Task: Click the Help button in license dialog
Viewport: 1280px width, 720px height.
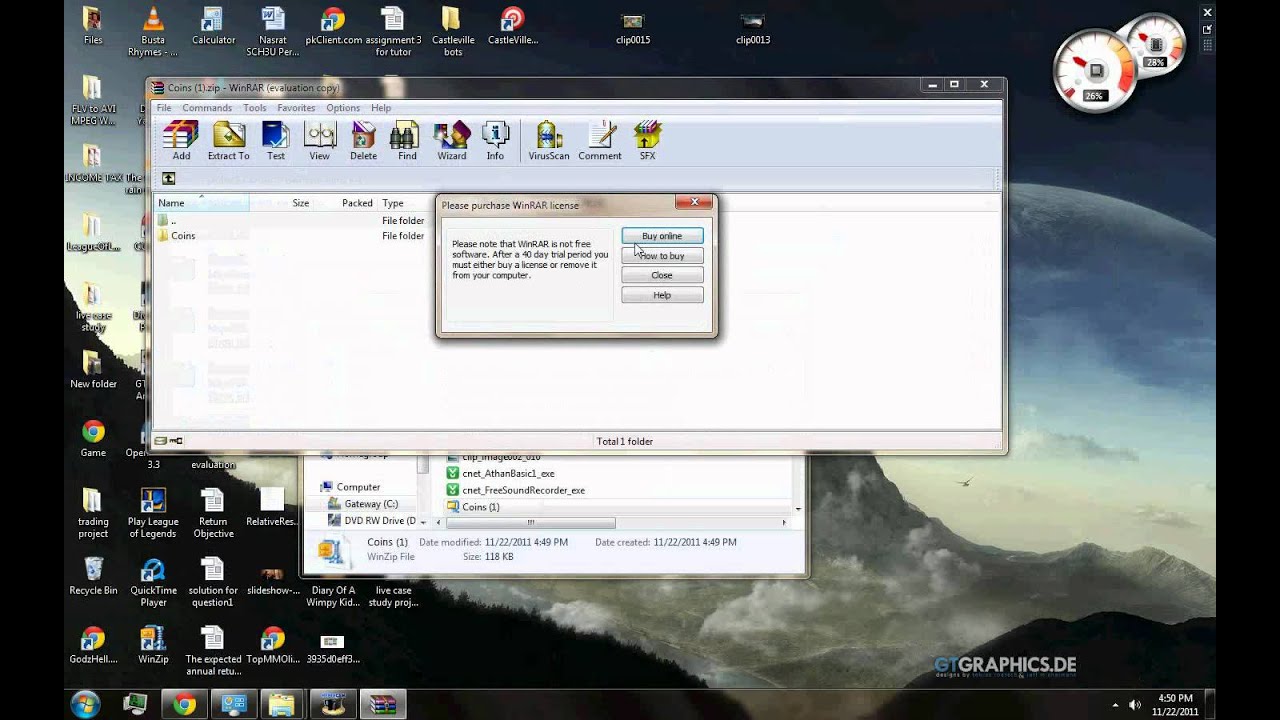Action: (x=662, y=295)
